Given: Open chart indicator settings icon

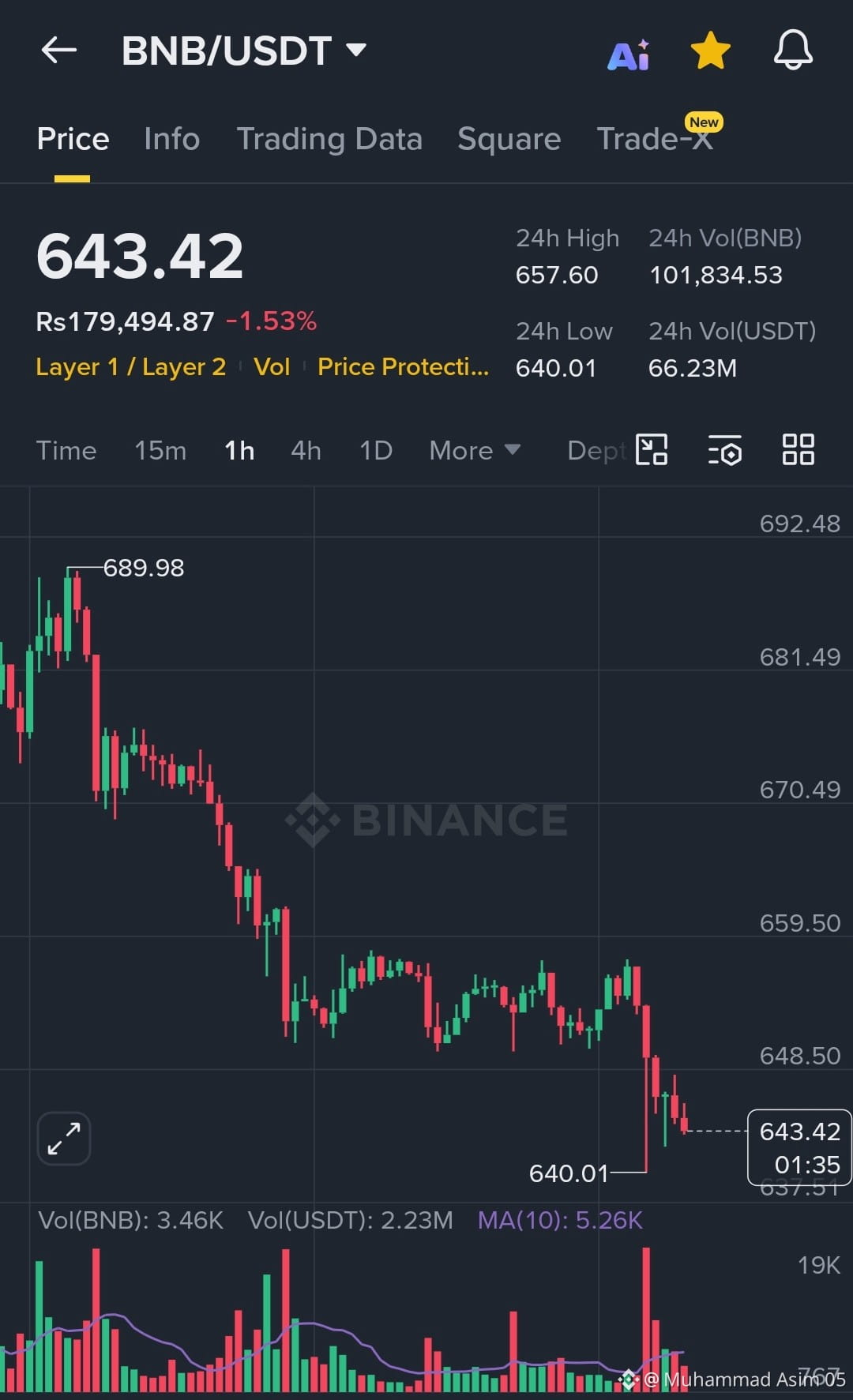Looking at the screenshot, I should tap(724, 450).
